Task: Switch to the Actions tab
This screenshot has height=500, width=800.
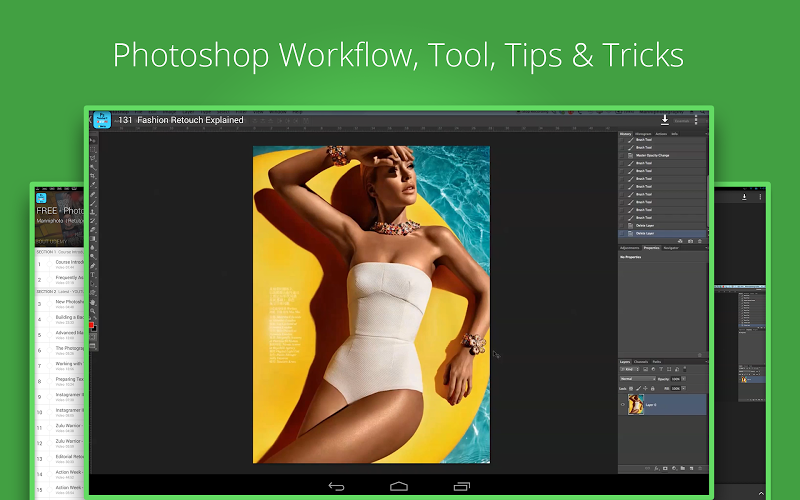Action: pos(661,134)
